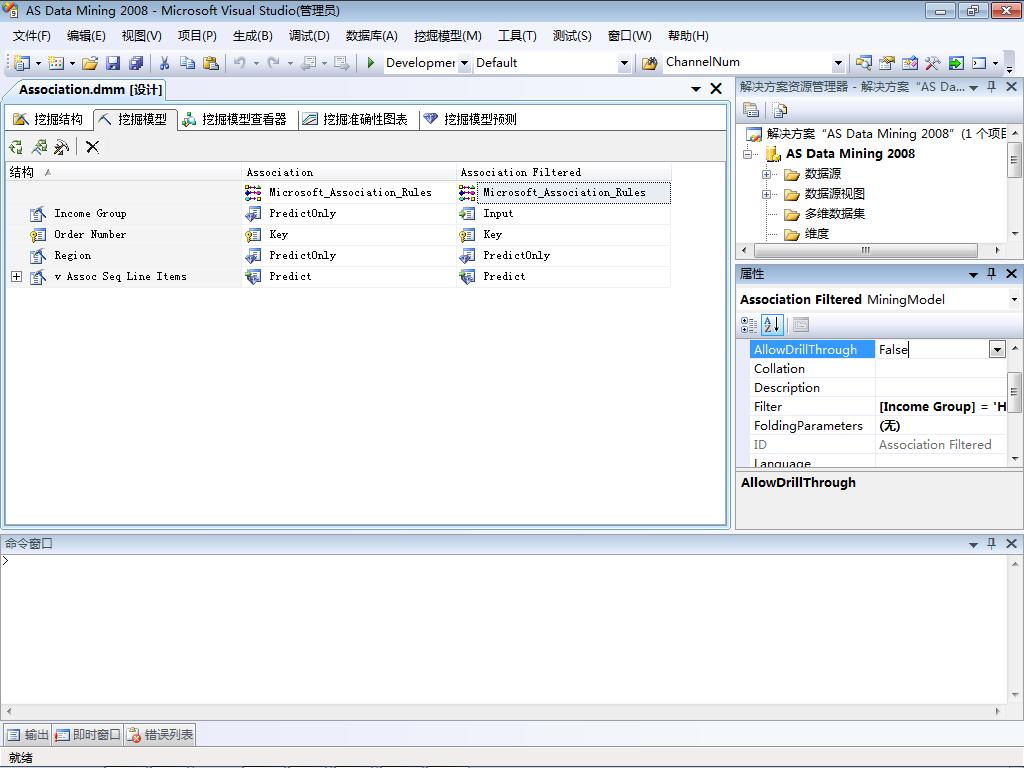Image resolution: width=1024 pixels, height=768 pixels.
Task: Select the Filter property value field
Action: [x=941, y=407]
